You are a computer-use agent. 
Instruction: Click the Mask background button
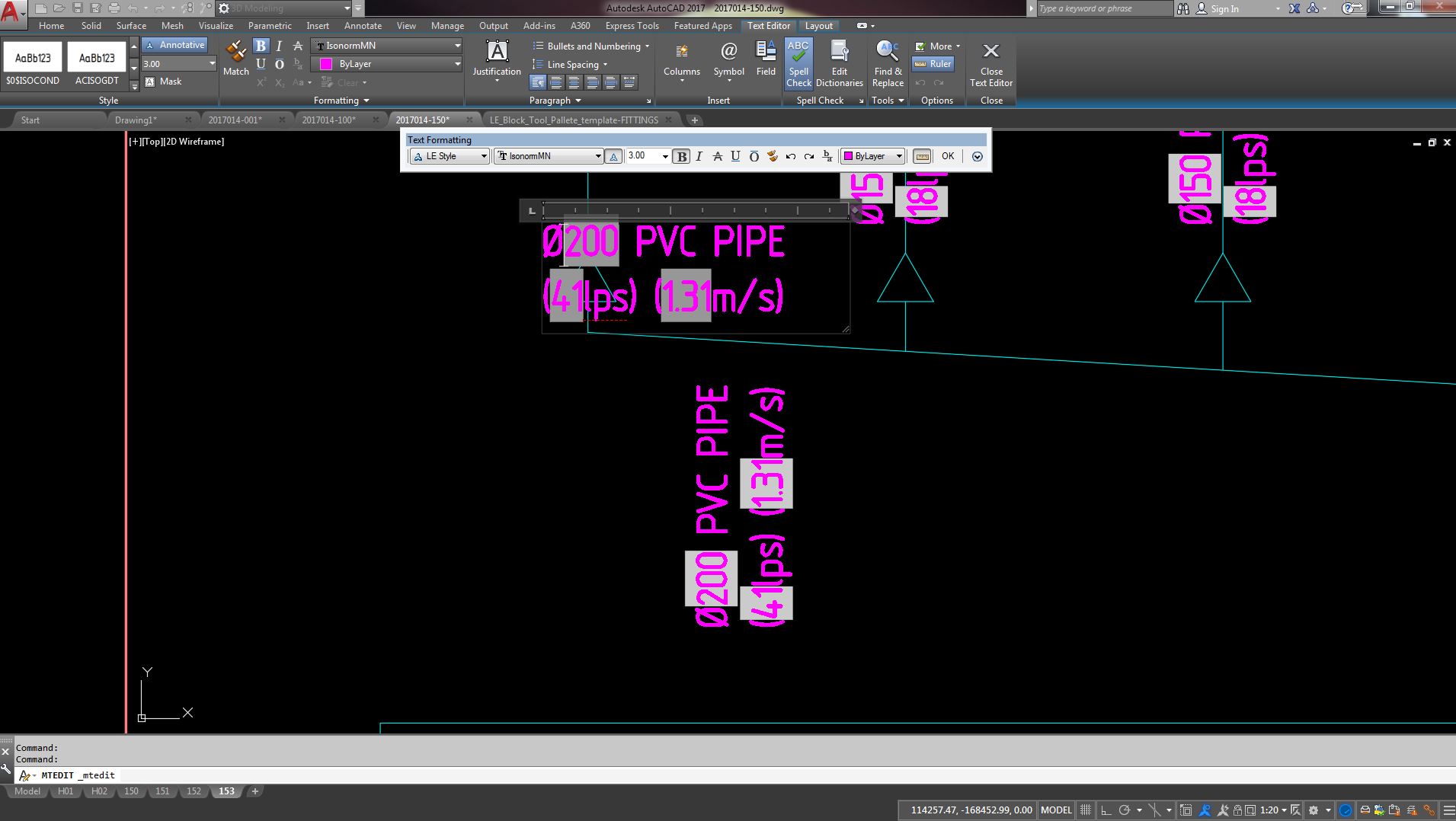(x=163, y=81)
